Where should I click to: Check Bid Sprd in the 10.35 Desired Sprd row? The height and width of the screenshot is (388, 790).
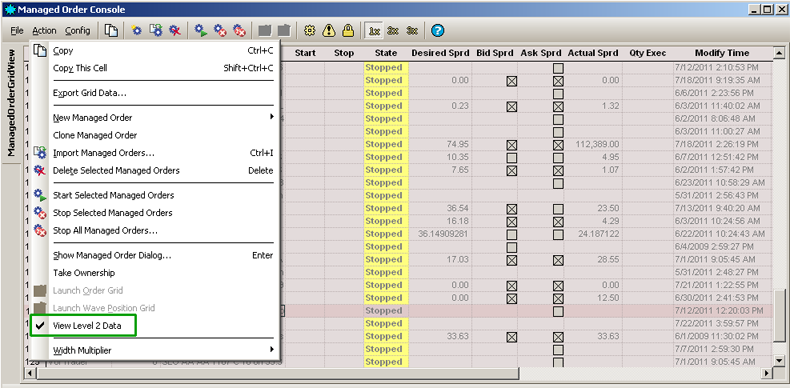click(x=512, y=157)
